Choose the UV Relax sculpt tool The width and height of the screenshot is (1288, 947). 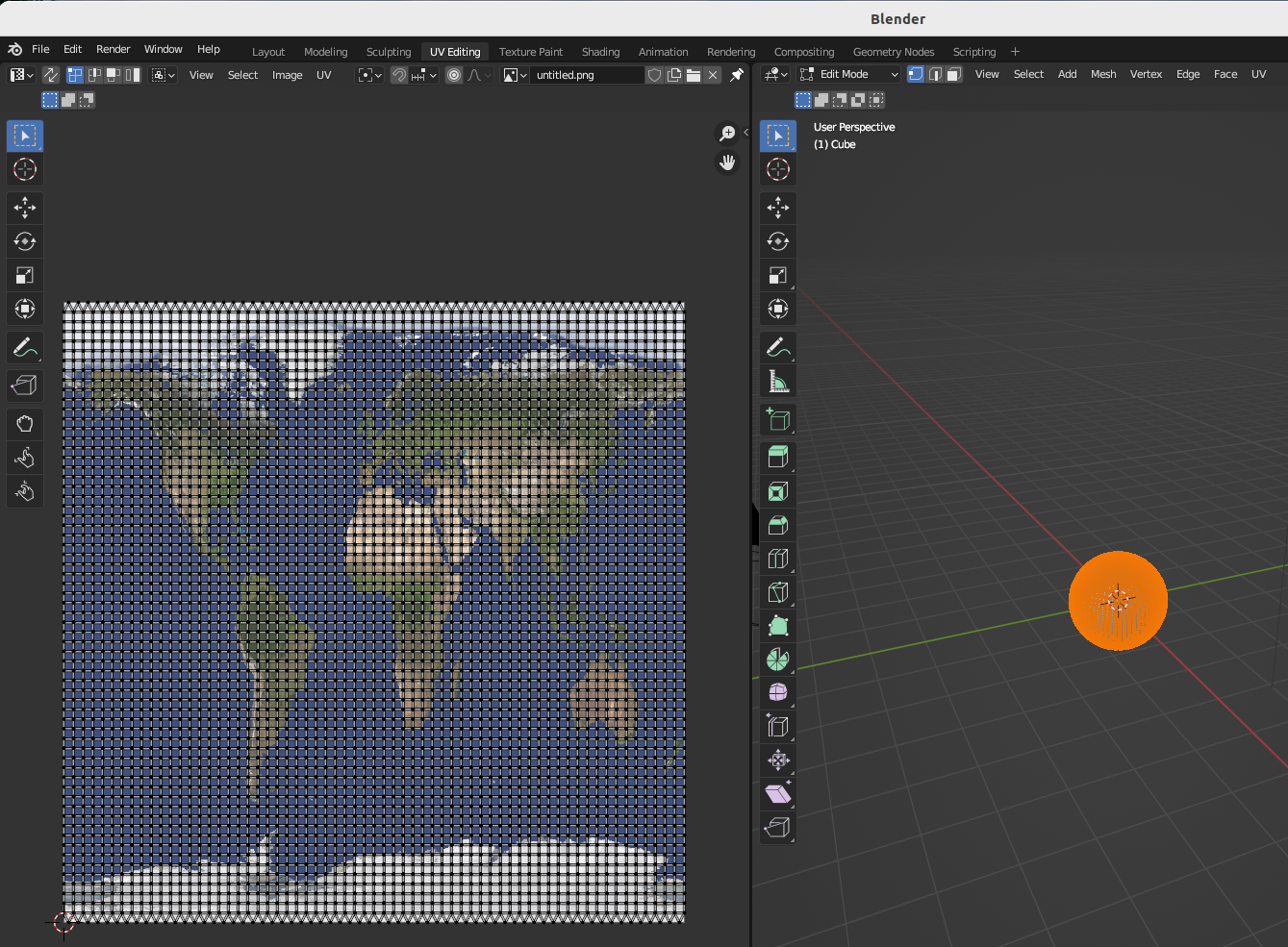tap(25, 458)
